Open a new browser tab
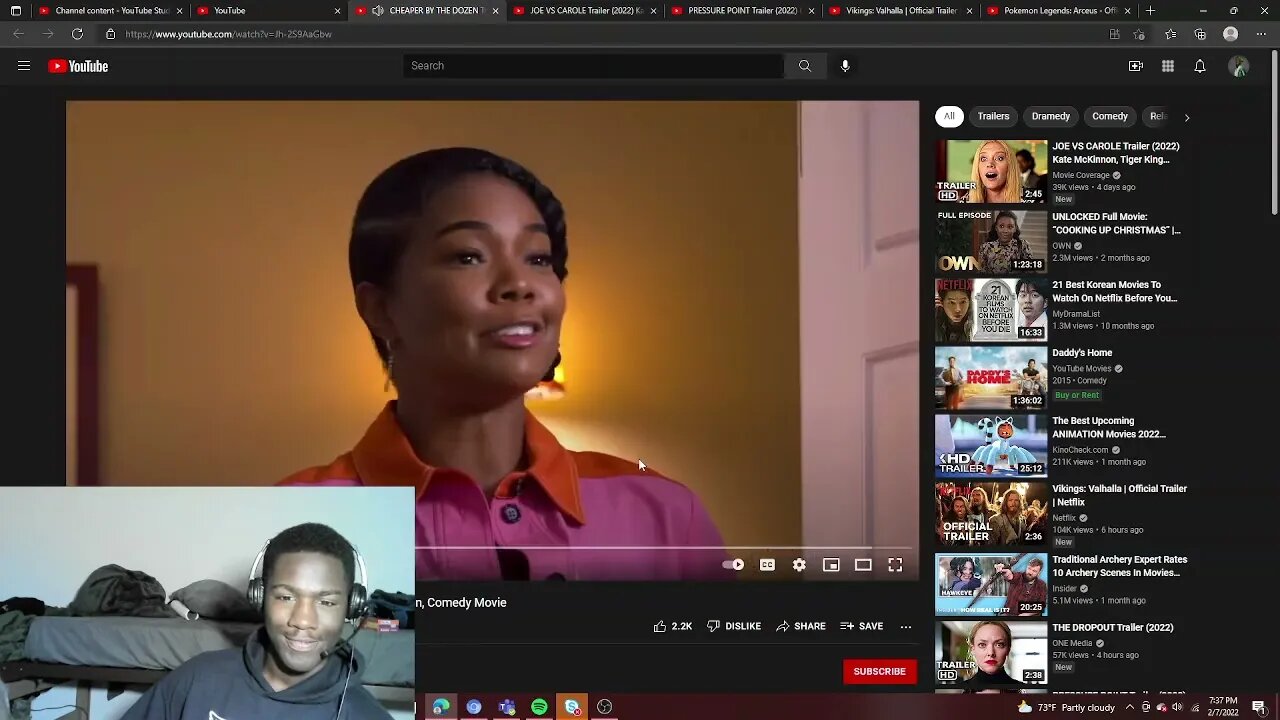This screenshot has width=1280, height=720. [x=1150, y=11]
